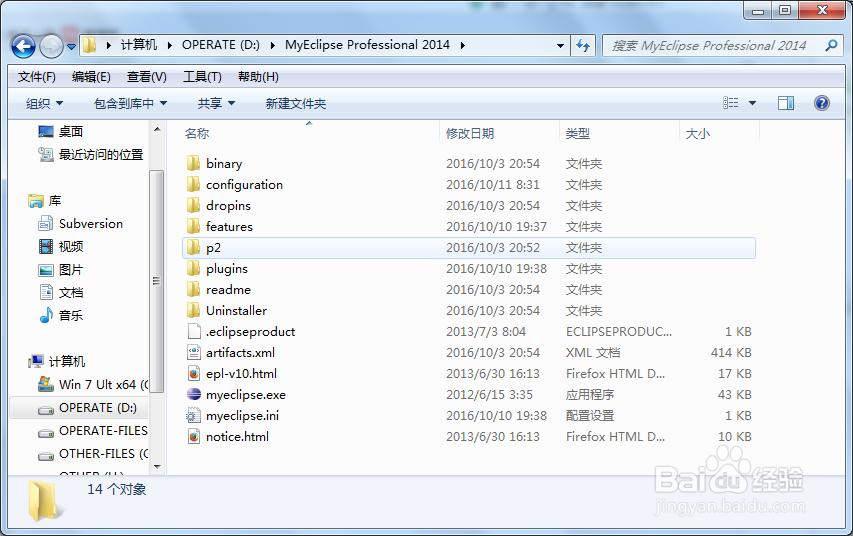The image size is (853, 536).
Task: Open the 视频 library
Action: (x=71, y=247)
